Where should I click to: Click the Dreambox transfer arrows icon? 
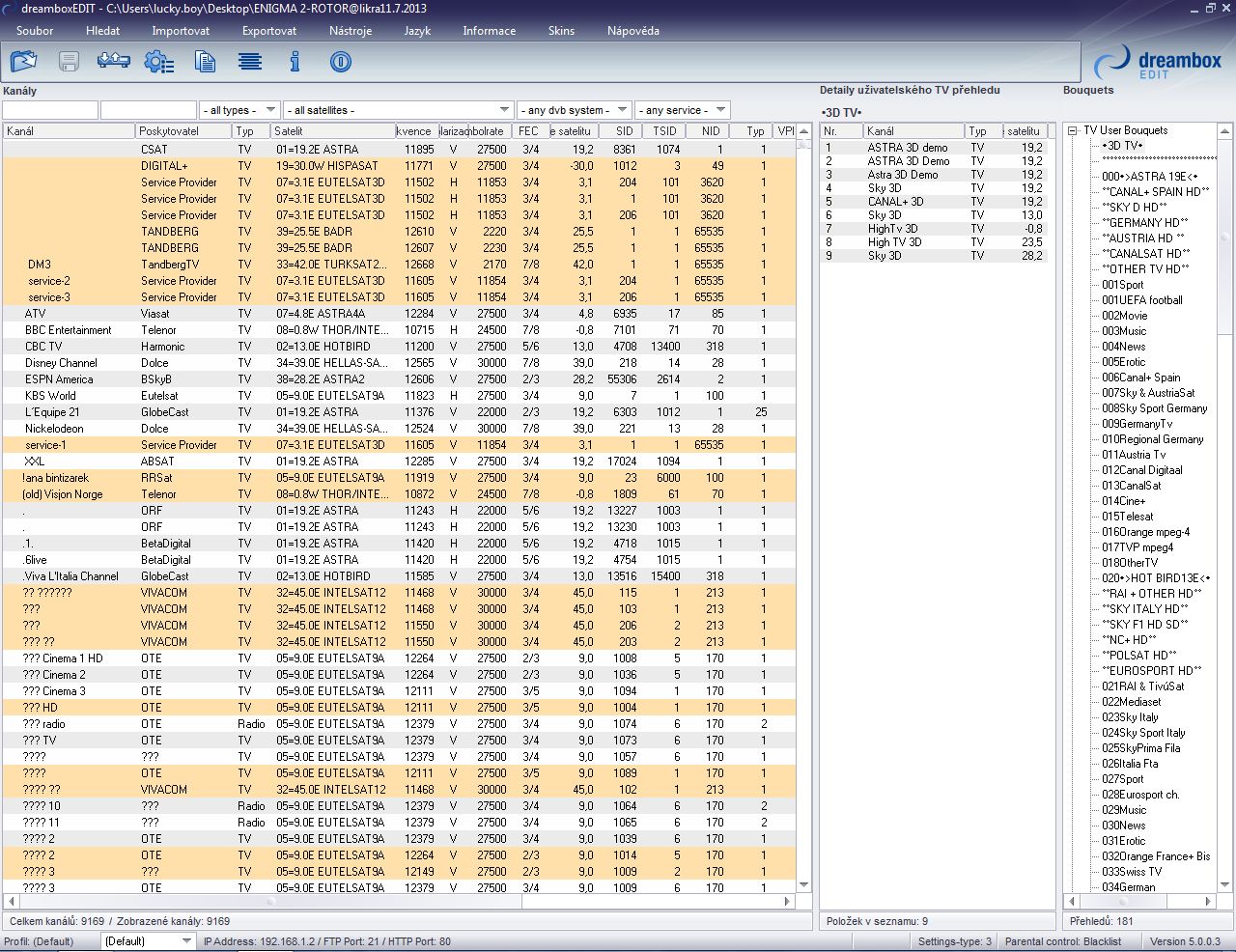pyautogui.click(x=114, y=62)
